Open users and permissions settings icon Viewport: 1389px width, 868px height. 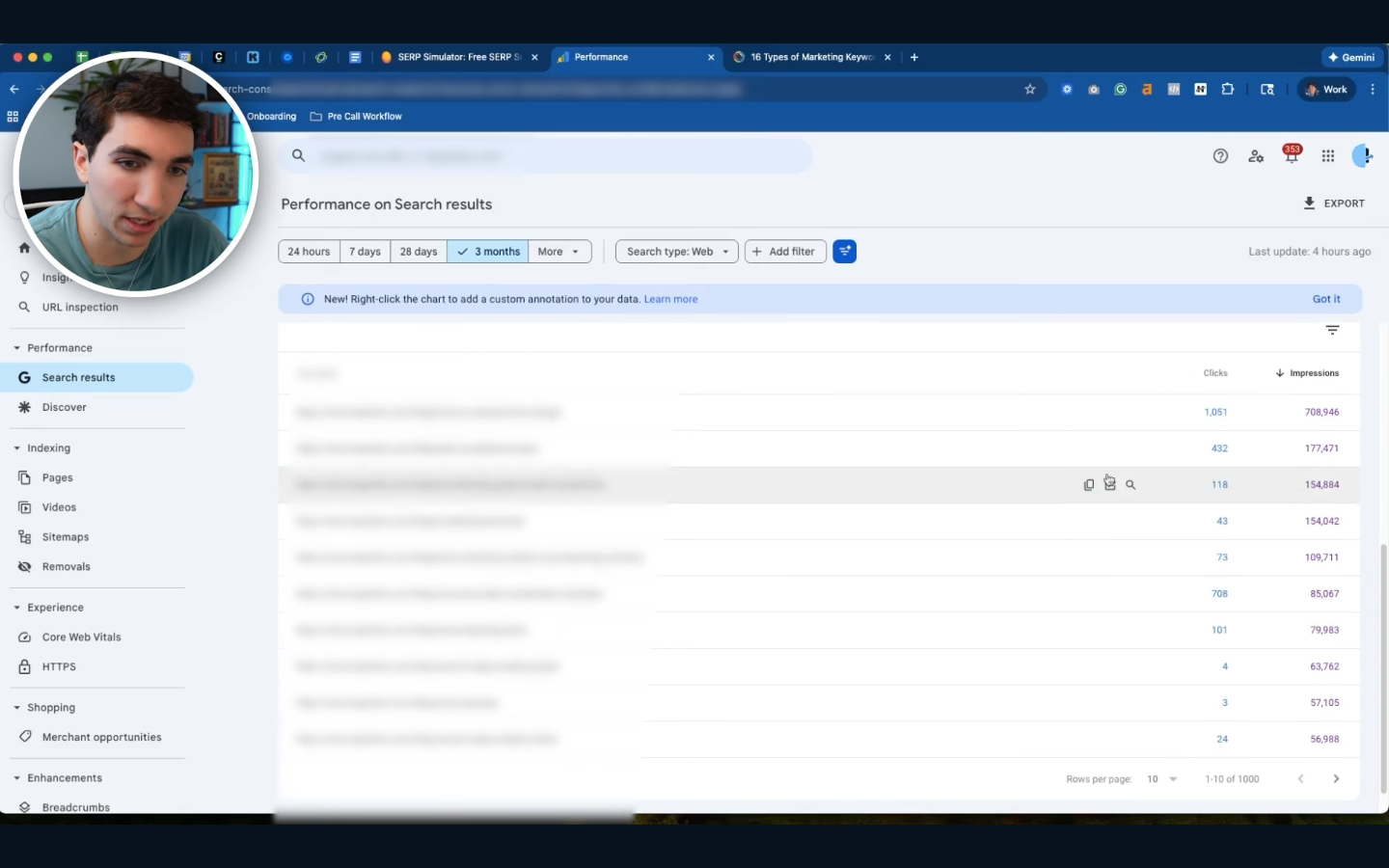[x=1256, y=156]
